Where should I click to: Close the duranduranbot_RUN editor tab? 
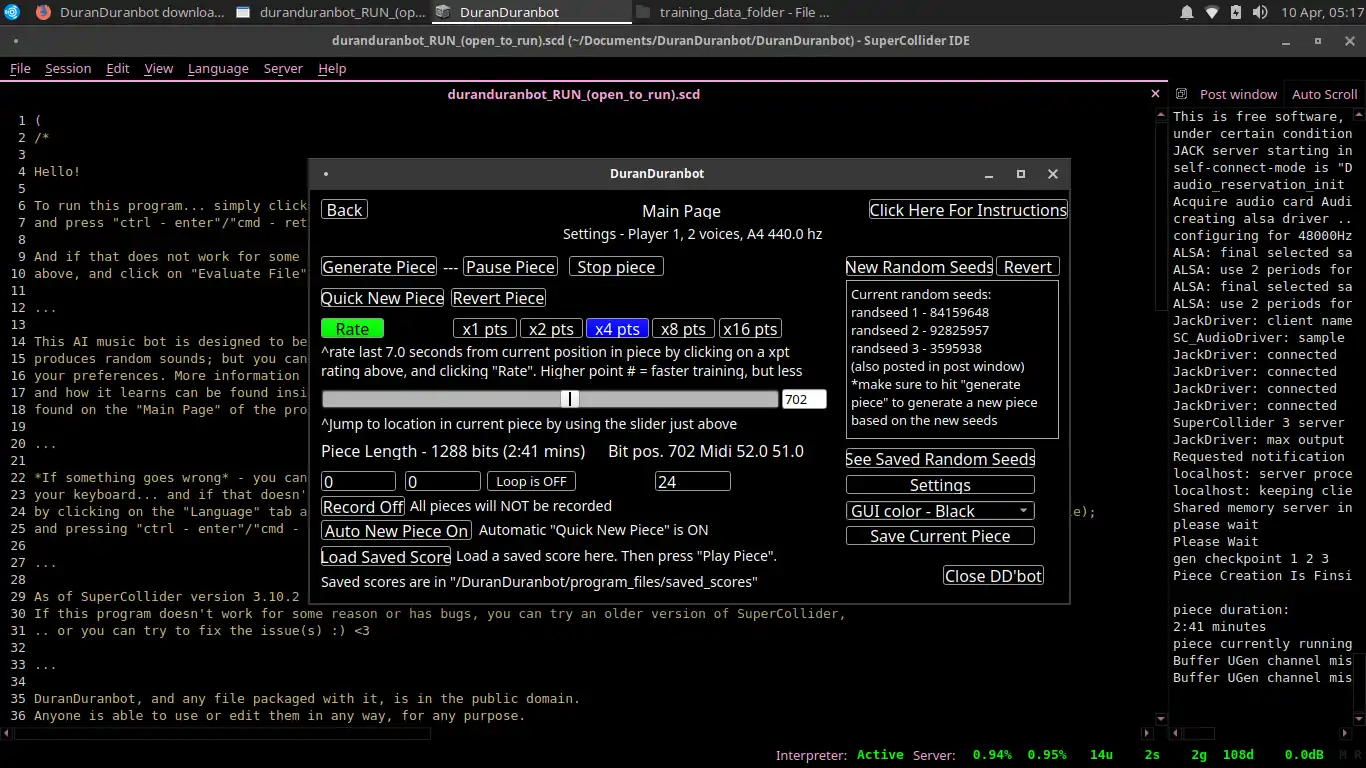pos(1155,94)
